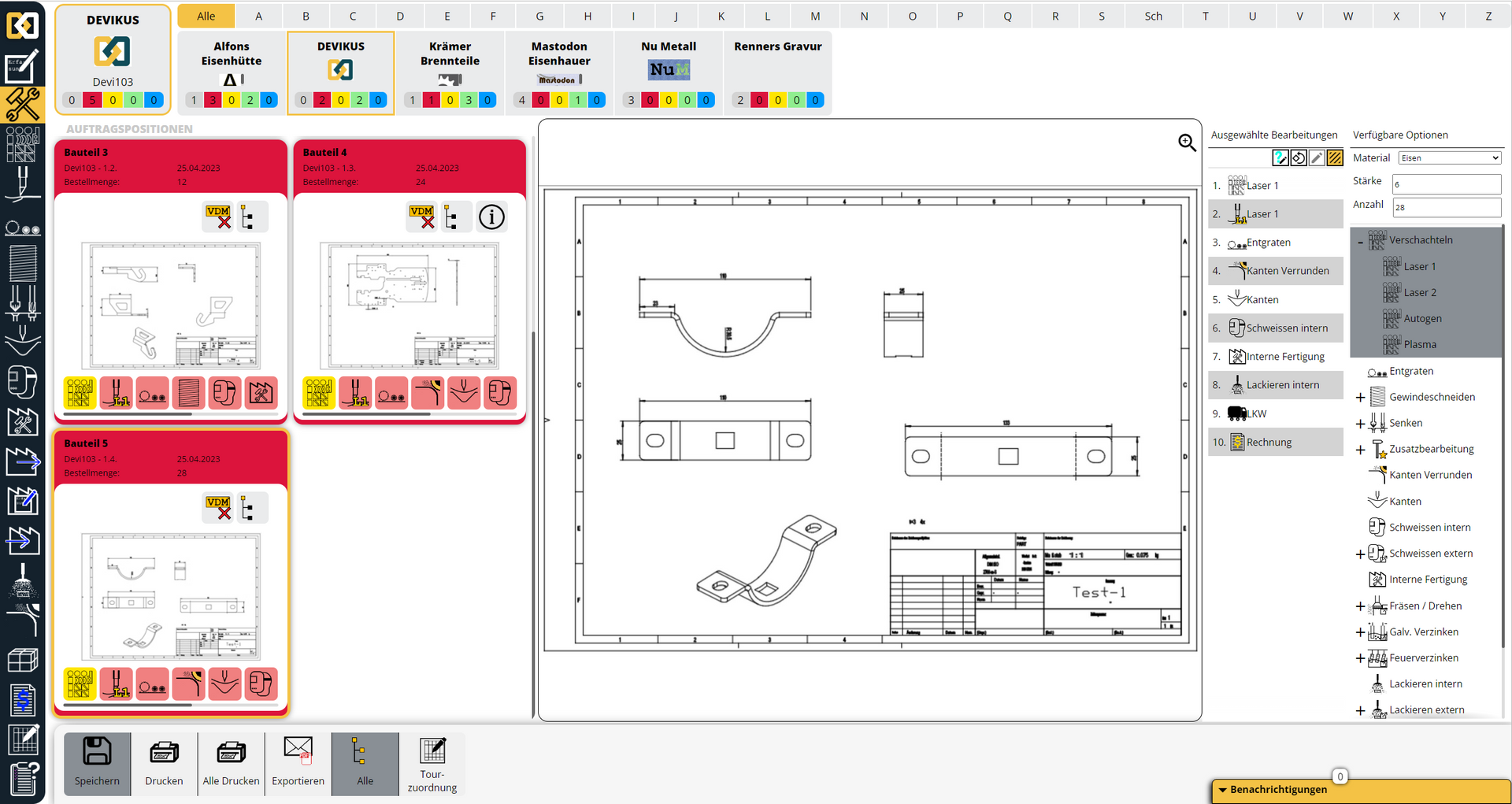Select the letter K customer tab

pos(721,15)
